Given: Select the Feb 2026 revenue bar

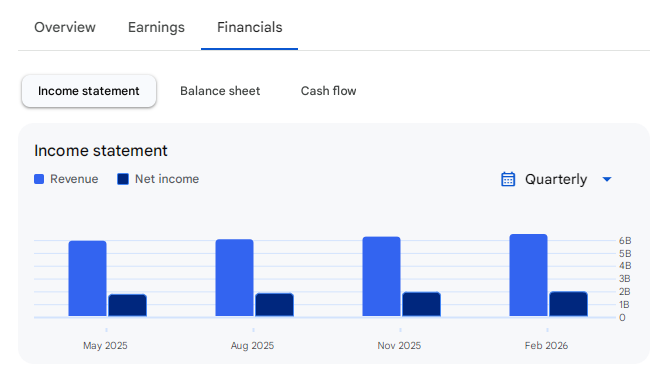Looking at the screenshot, I should pos(528,275).
